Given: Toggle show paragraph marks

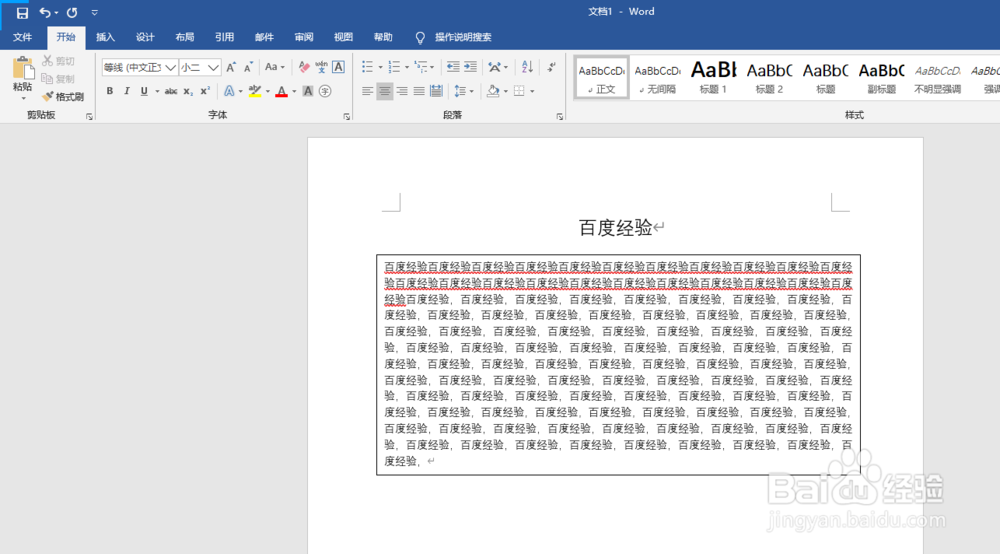Looking at the screenshot, I should point(552,67).
